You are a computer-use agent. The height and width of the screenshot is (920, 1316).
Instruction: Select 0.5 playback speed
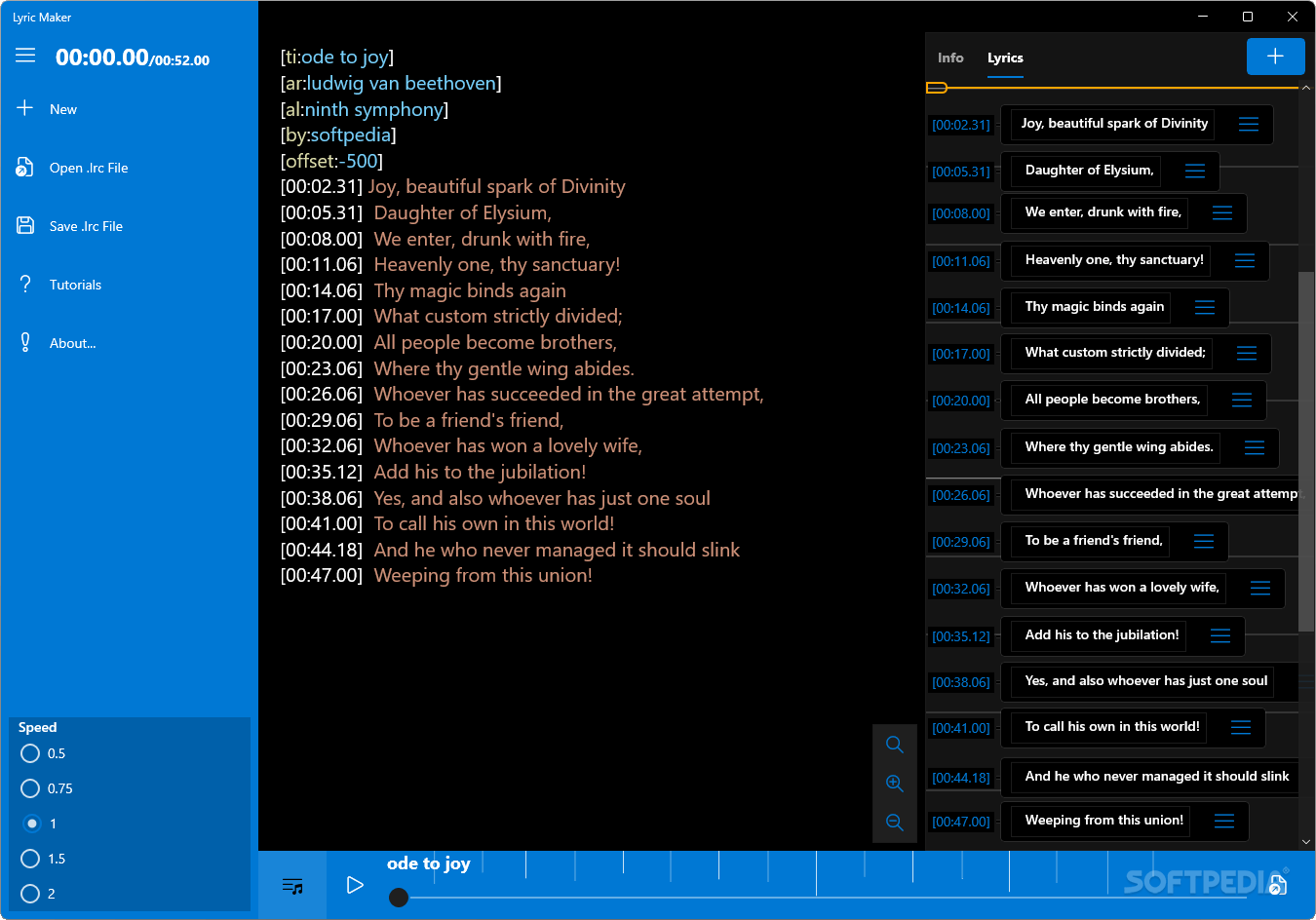[29, 752]
